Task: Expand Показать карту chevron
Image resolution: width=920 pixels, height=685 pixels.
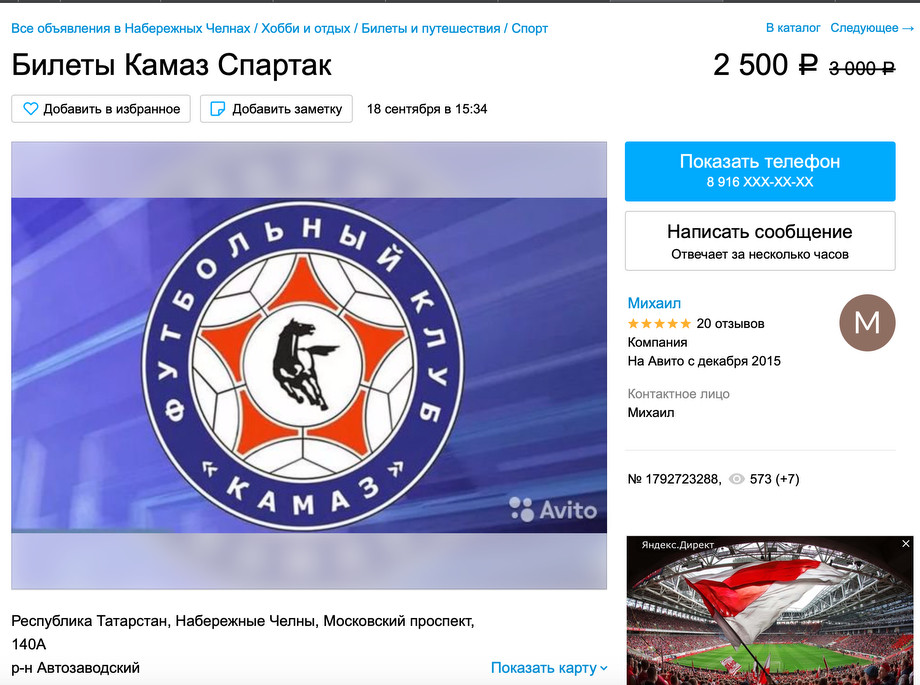Action: (x=604, y=668)
